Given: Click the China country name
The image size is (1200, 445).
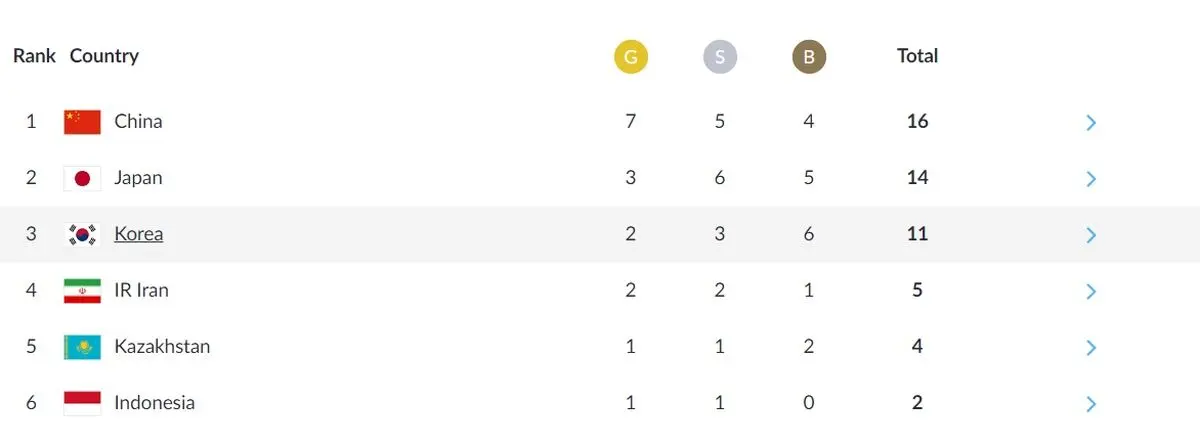Looking at the screenshot, I should point(138,121).
